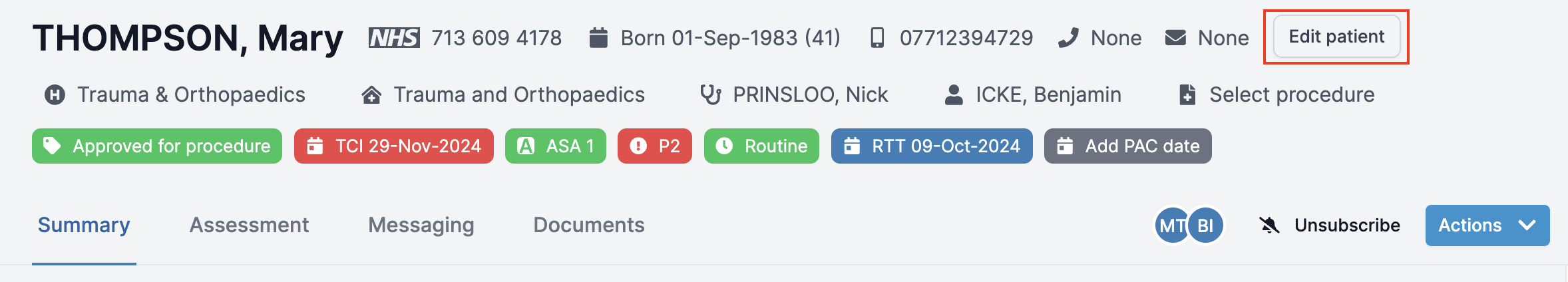Click the Approved for procedure tag
1568x282 pixels.
[157, 146]
